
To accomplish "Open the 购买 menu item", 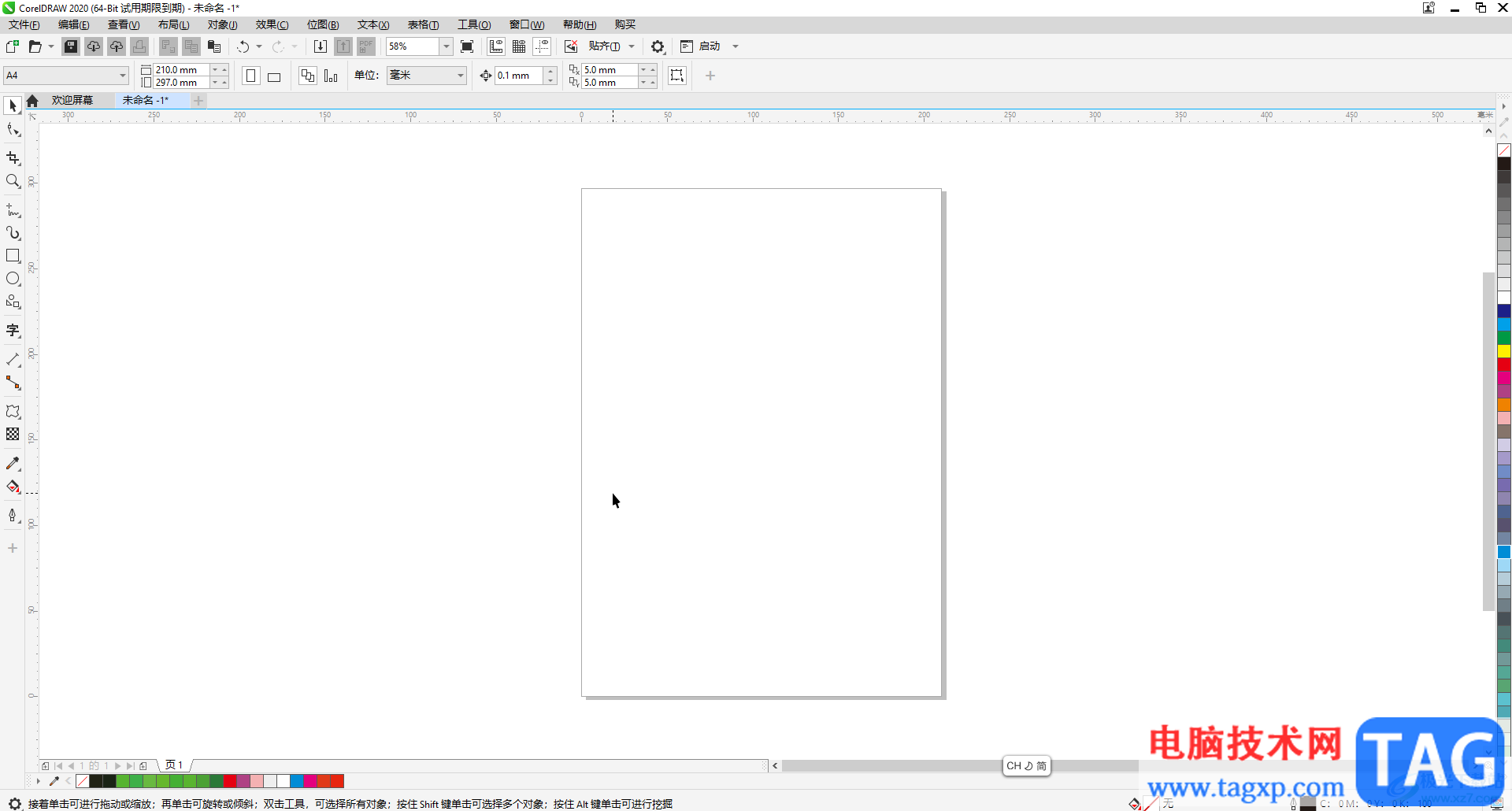I will pyautogui.click(x=625, y=25).
